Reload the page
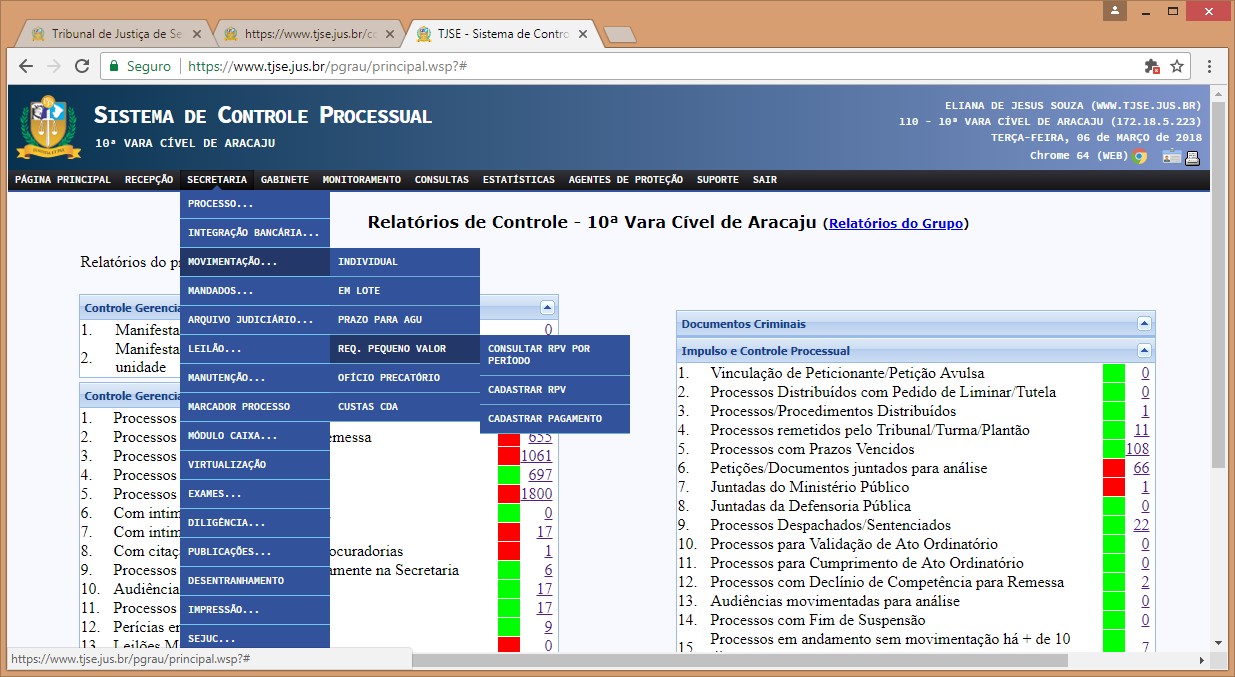The width and height of the screenshot is (1235, 677). pyautogui.click(x=81, y=67)
